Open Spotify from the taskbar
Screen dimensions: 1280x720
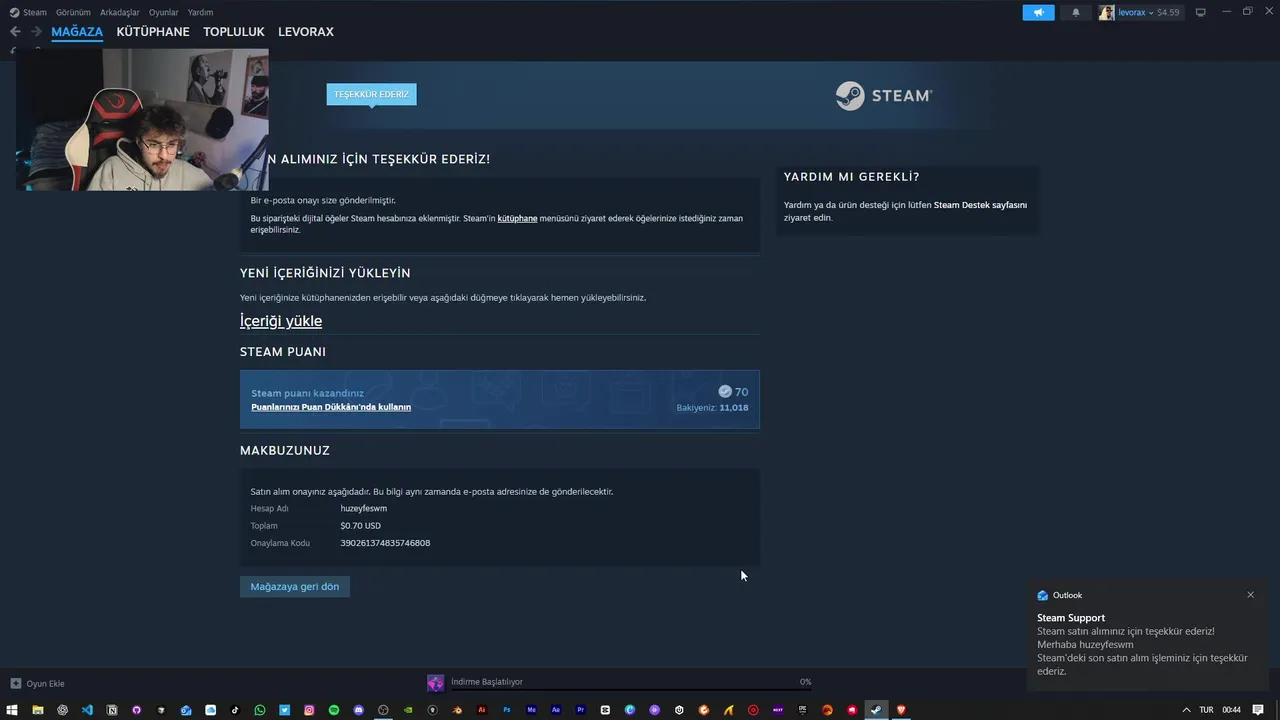(334, 710)
